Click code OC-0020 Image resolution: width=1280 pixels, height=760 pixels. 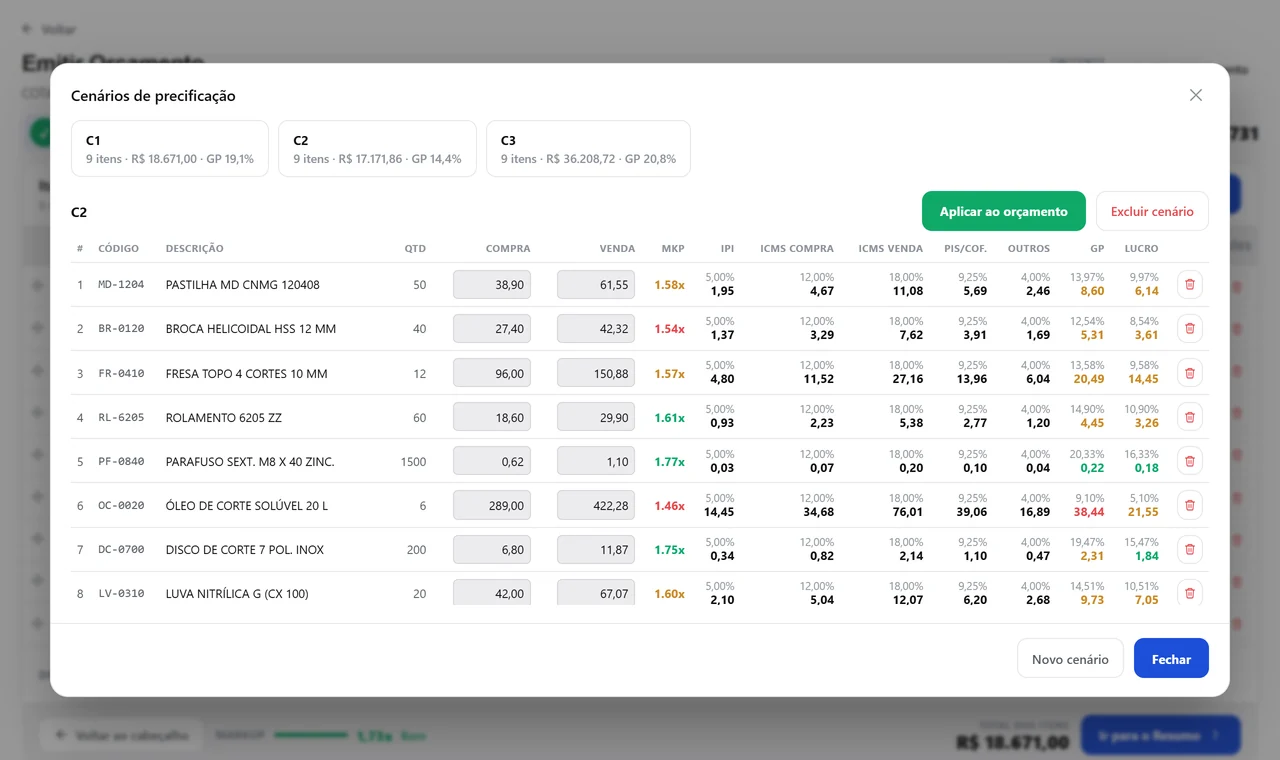click(x=121, y=505)
